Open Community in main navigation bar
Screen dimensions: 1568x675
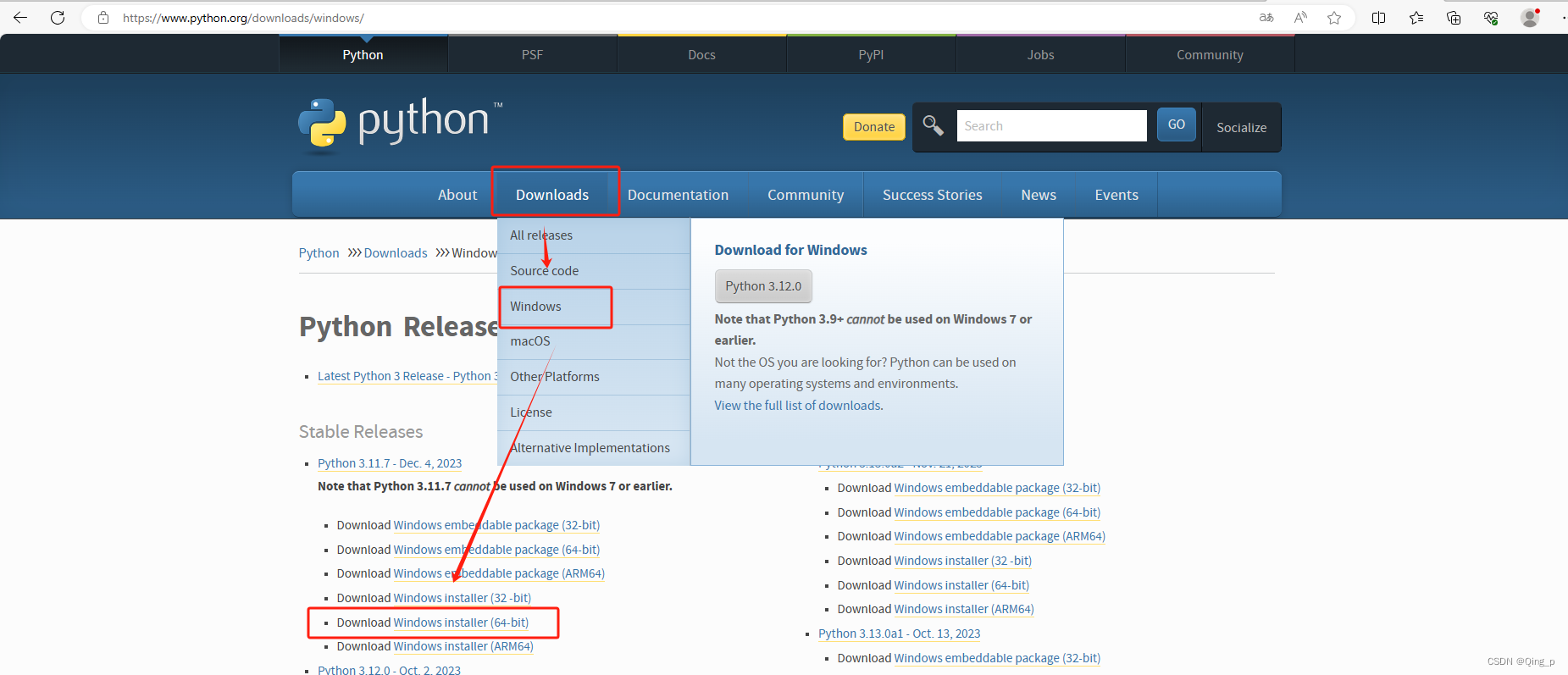(806, 195)
